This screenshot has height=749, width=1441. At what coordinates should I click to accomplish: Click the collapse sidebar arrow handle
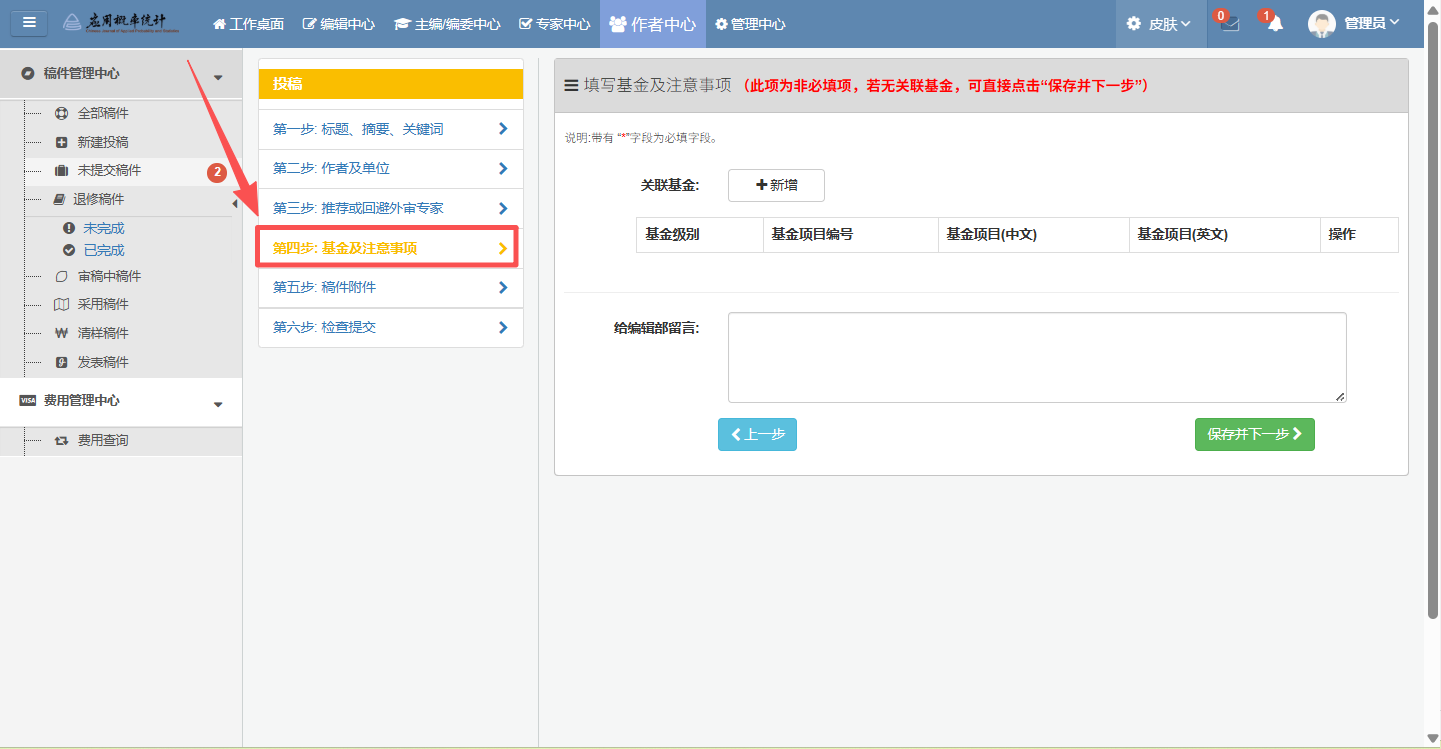(235, 204)
